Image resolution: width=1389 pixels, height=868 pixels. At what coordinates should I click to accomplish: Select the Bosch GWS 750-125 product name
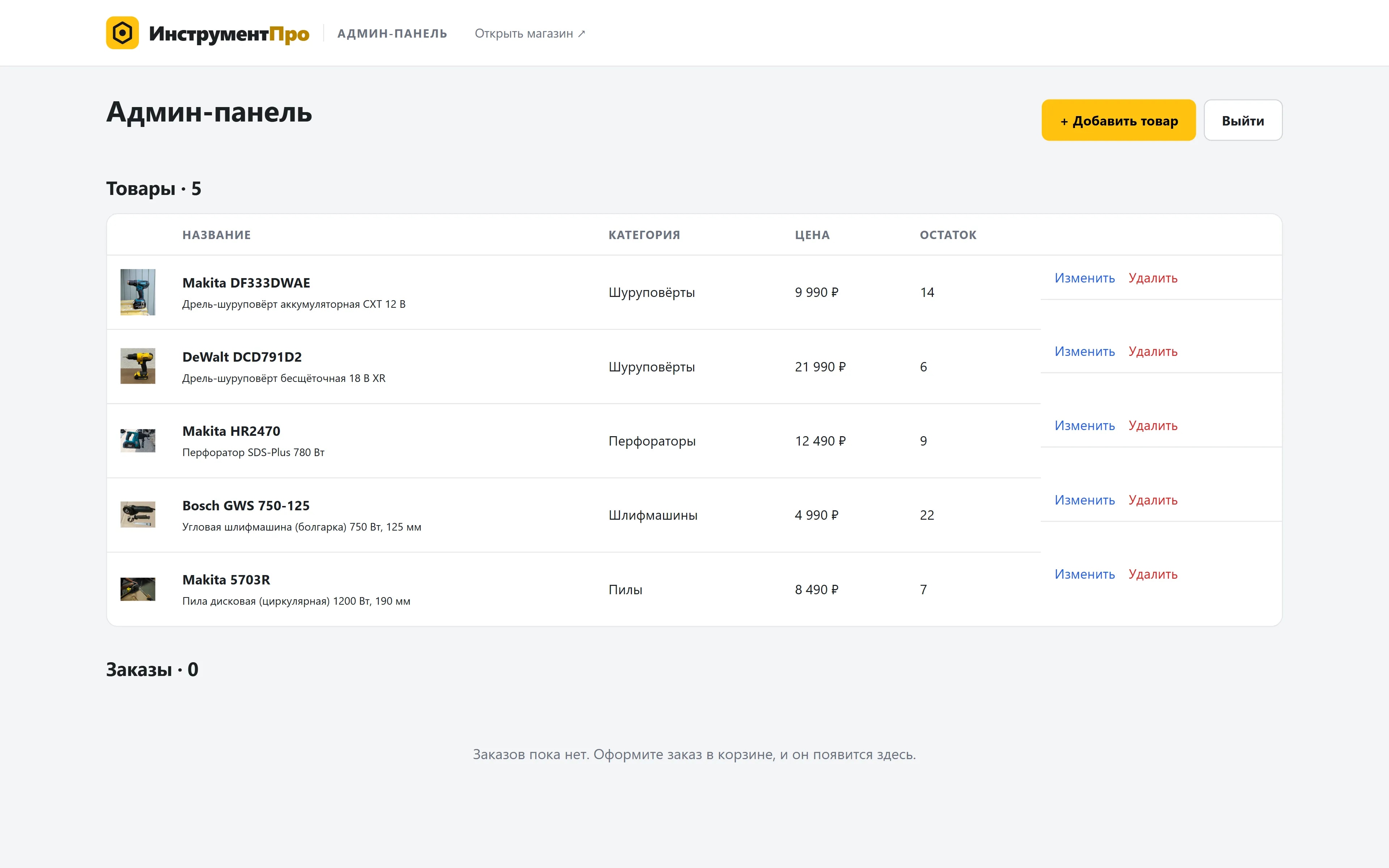246,506
